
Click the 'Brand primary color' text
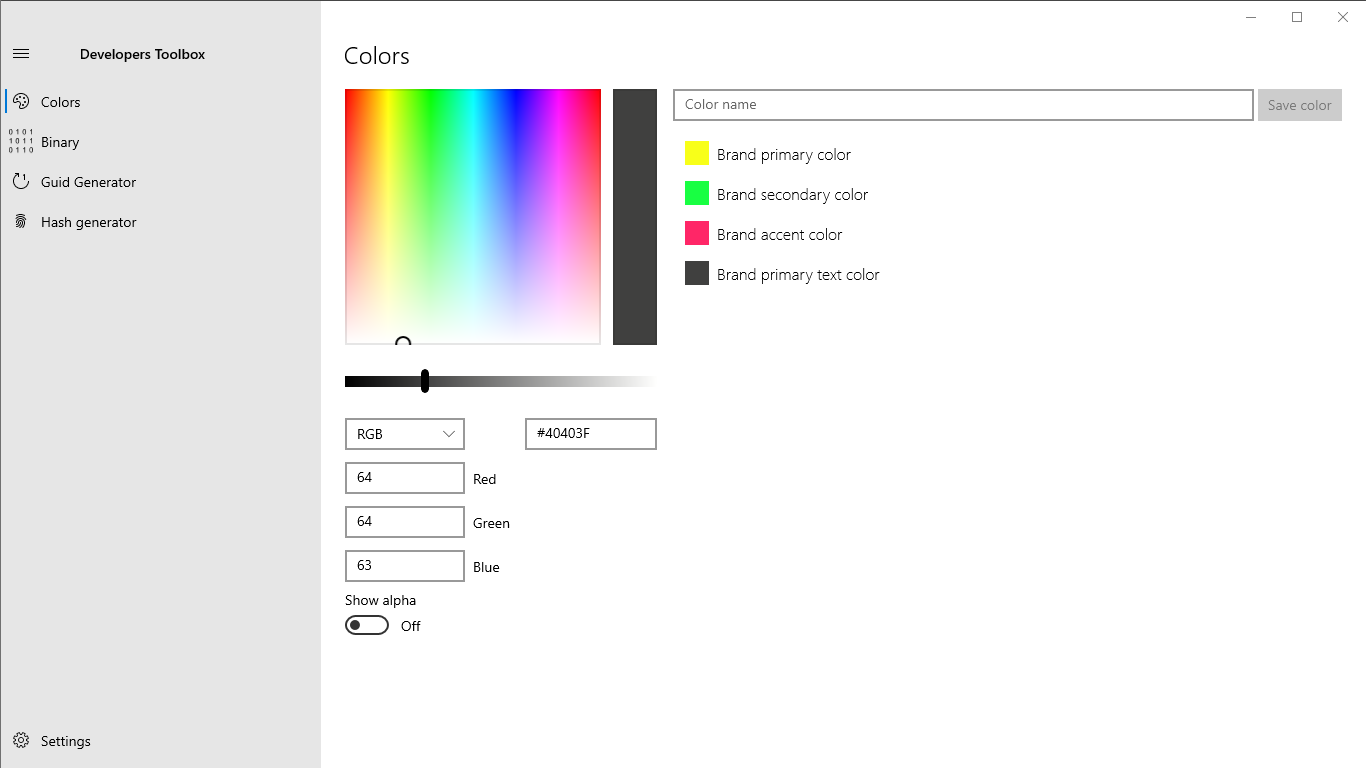click(x=784, y=155)
